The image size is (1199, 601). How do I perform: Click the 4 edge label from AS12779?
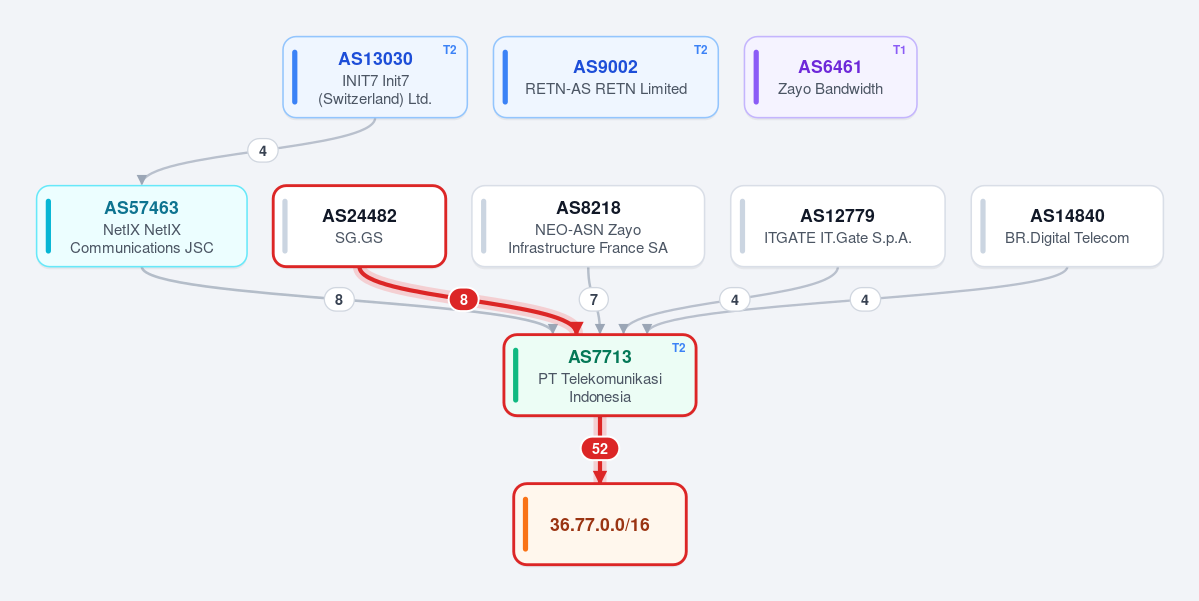(x=735, y=300)
